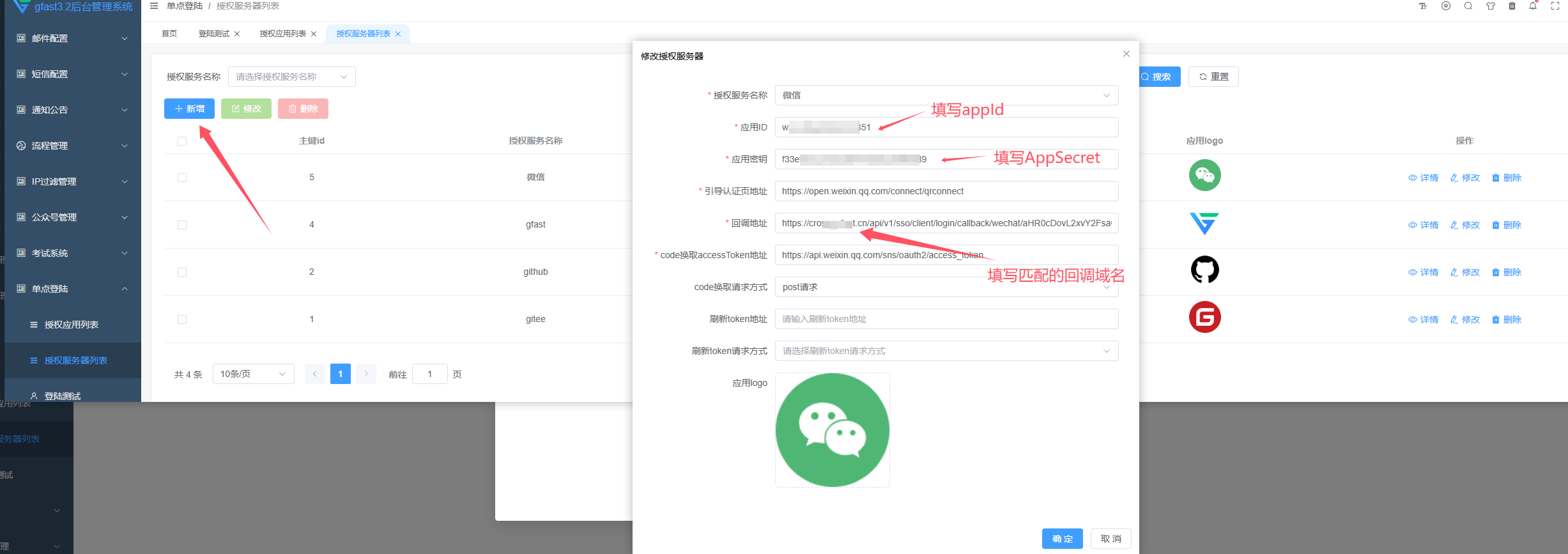Switch to the 授权应用列表 tab
1568x554 pixels.
(282, 34)
